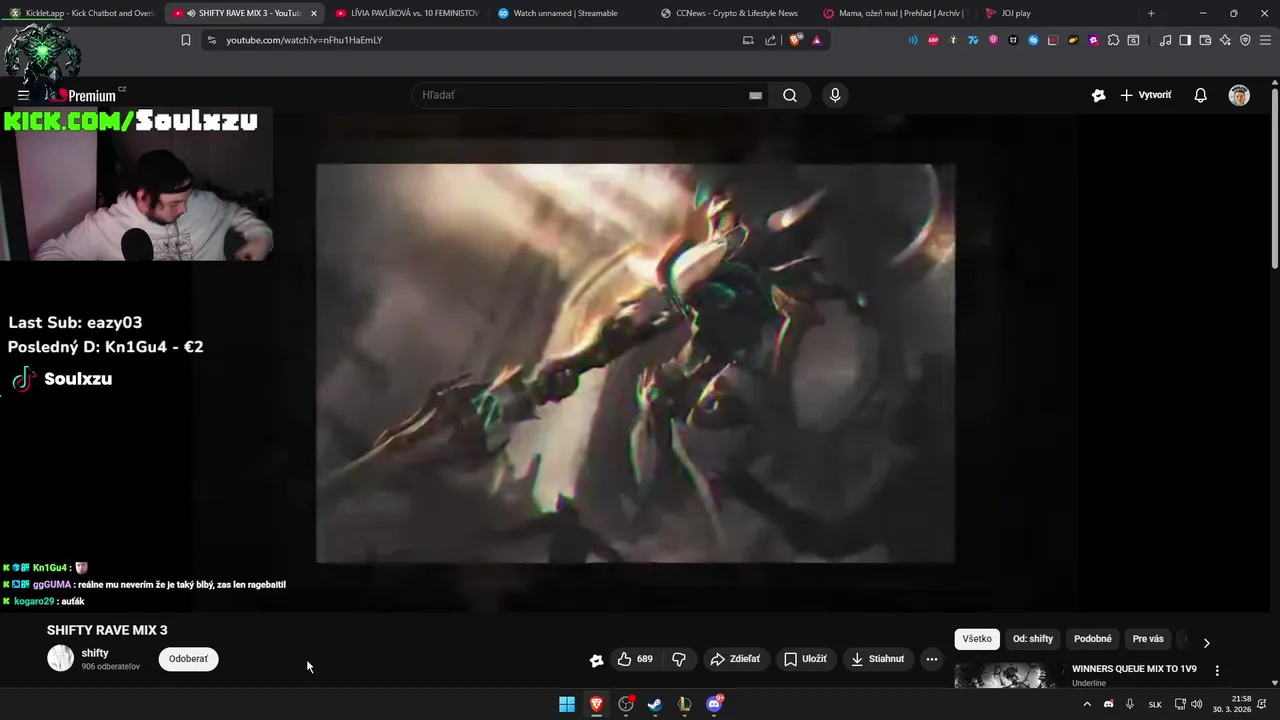Open the browser main hamburger menu
This screenshot has height=720, width=1280.
[x=1265, y=40]
